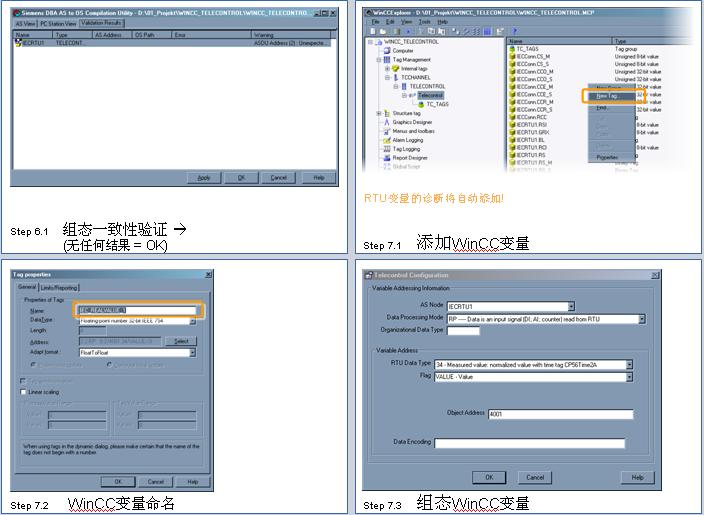This screenshot has width=704, height=515.
Task: Collapse the TCCHANNEL tree node
Action: 387,78
